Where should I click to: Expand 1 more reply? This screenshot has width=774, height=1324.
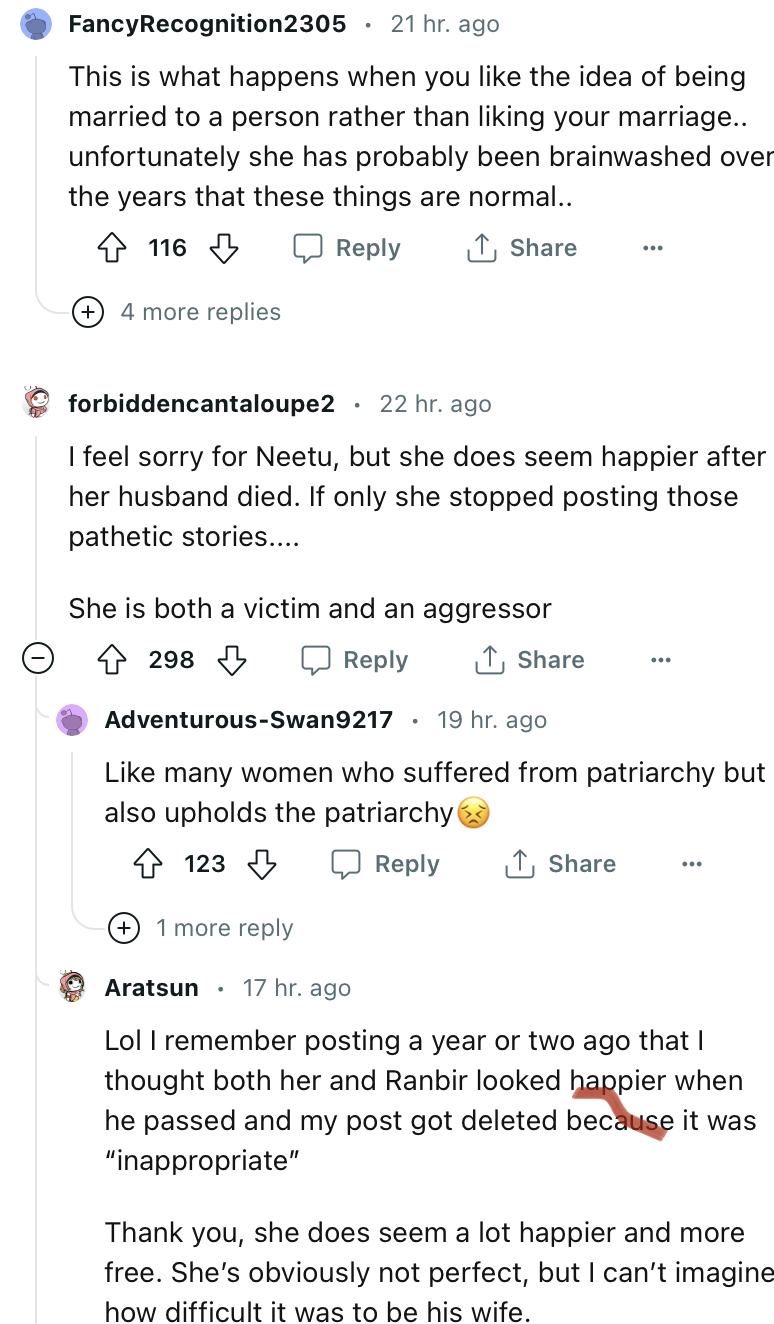(124, 928)
